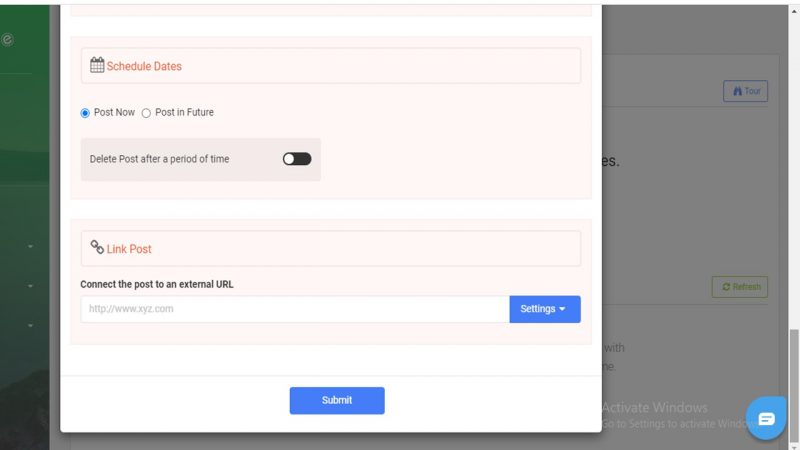
Task: Click the logo icon in the sidebar
Action: point(7,39)
